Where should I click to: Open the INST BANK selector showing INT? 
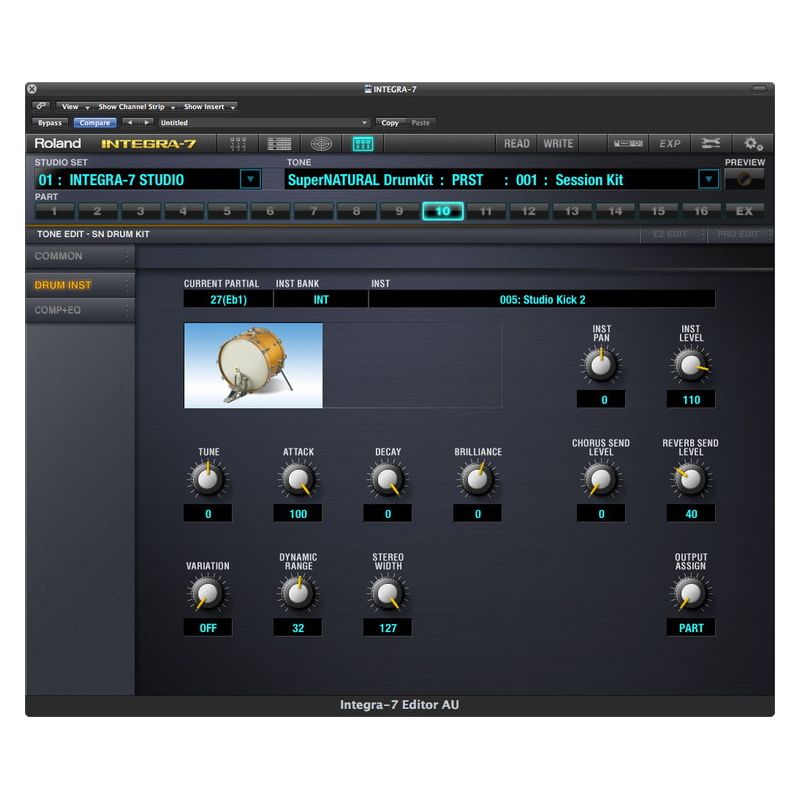pos(320,299)
